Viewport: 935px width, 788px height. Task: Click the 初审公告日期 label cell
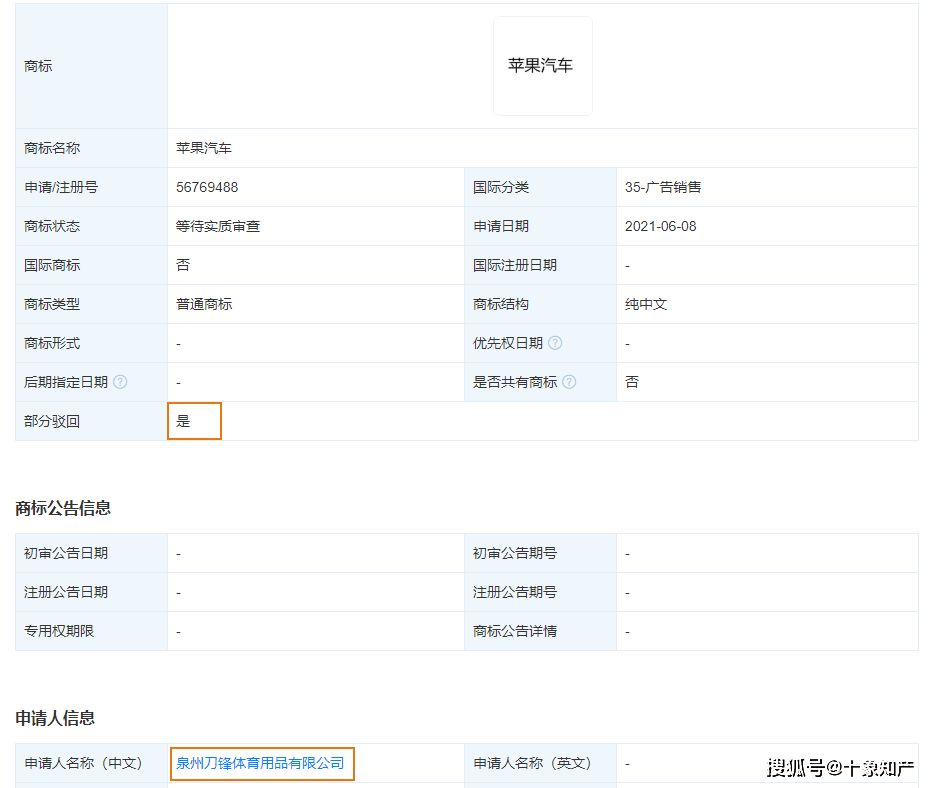click(91, 553)
